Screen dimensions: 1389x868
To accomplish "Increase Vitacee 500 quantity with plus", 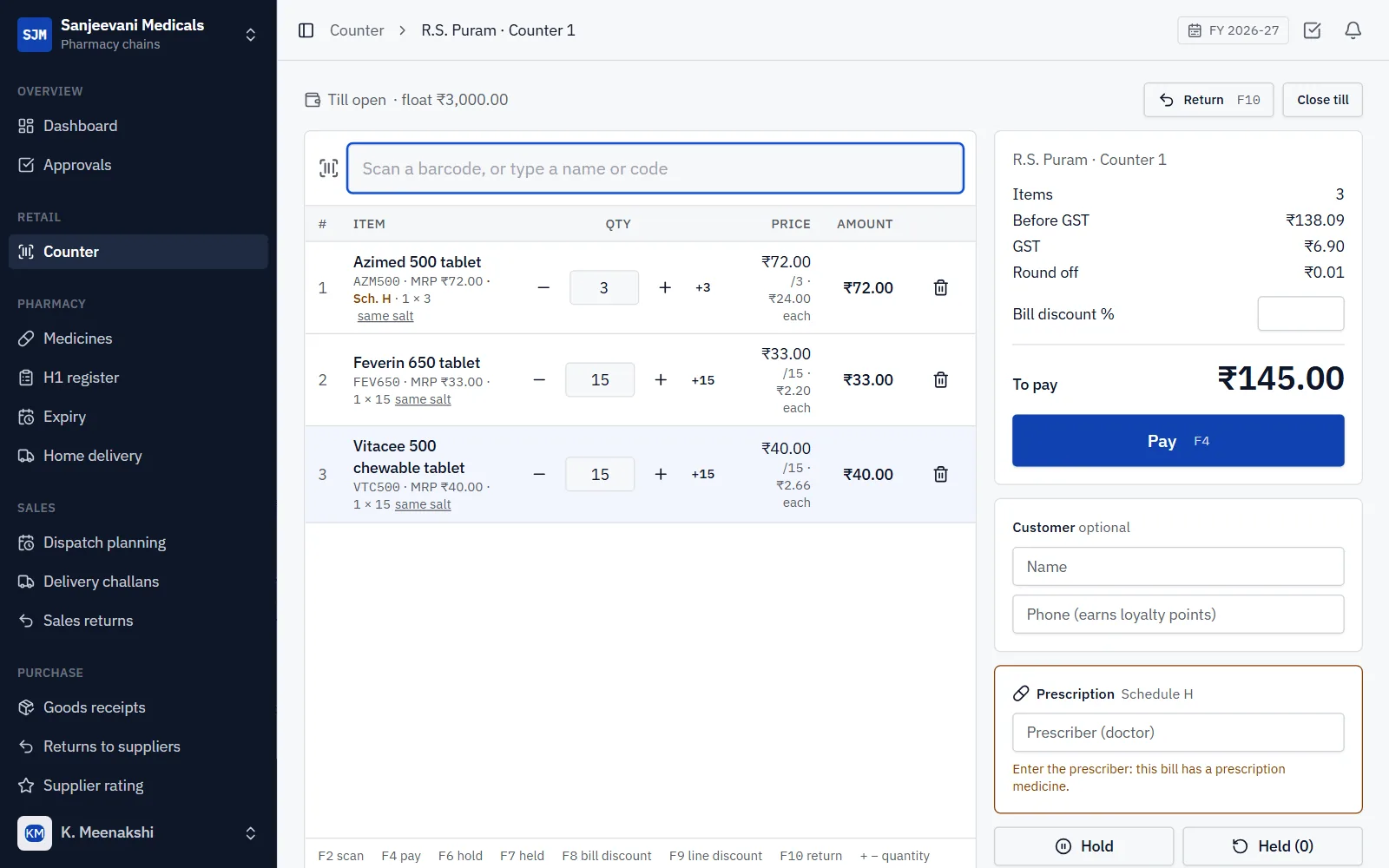I will (661, 474).
